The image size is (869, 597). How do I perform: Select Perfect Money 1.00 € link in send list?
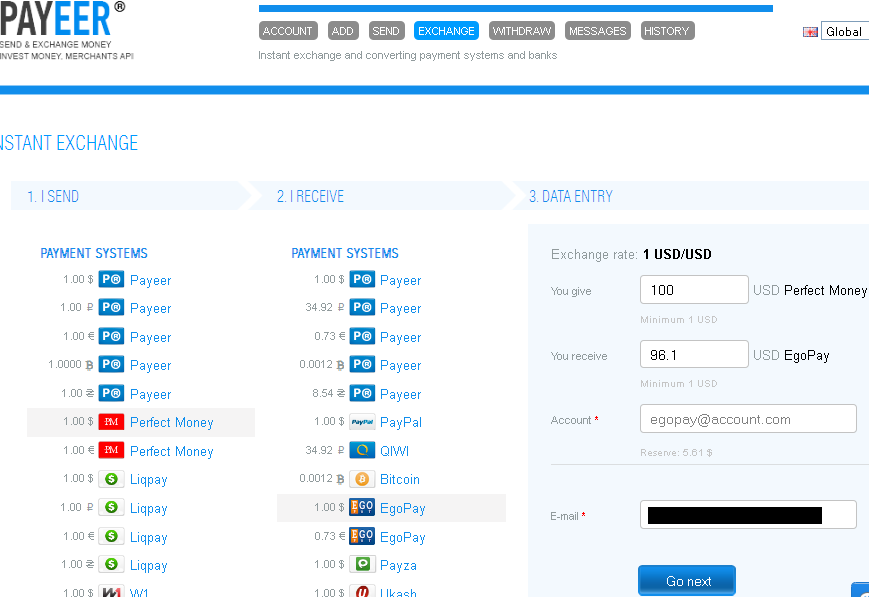pyautogui.click(x=171, y=451)
